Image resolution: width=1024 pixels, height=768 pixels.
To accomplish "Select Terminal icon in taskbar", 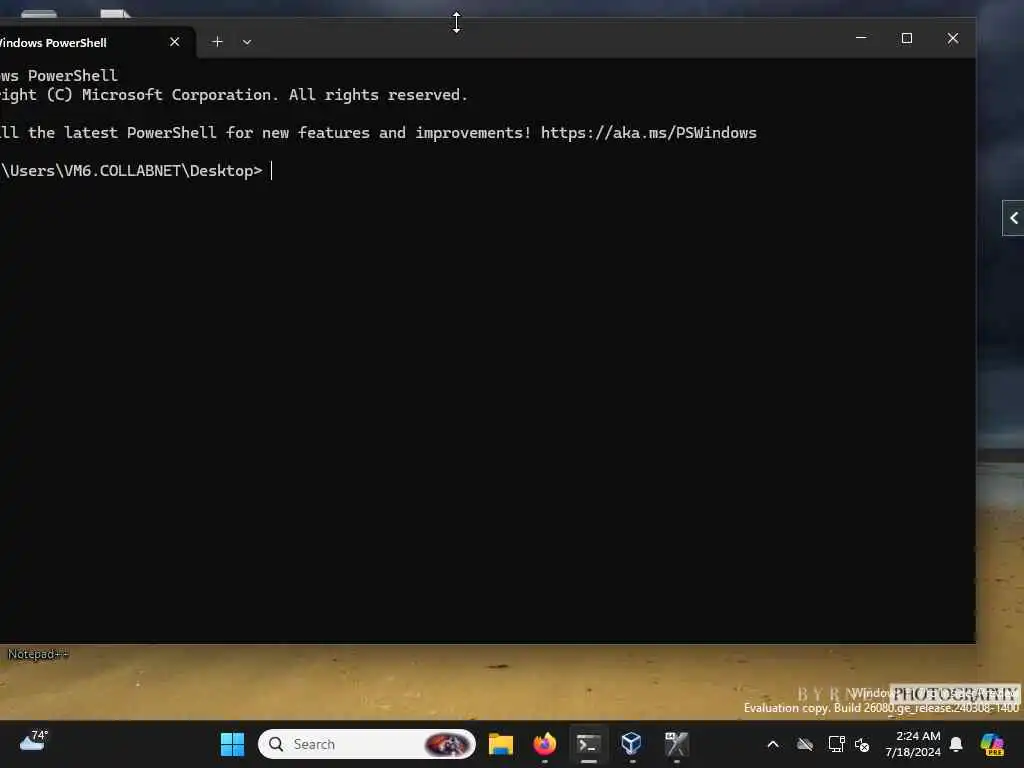I will [x=588, y=744].
